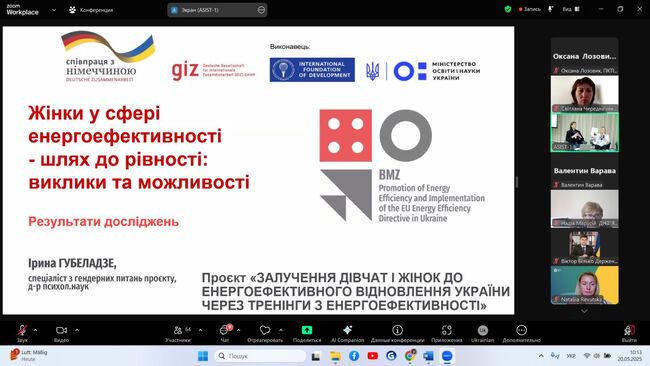This screenshot has height=366, width=650.
Task: Expand audio options arrow beside microphone
Action: pos(35,330)
